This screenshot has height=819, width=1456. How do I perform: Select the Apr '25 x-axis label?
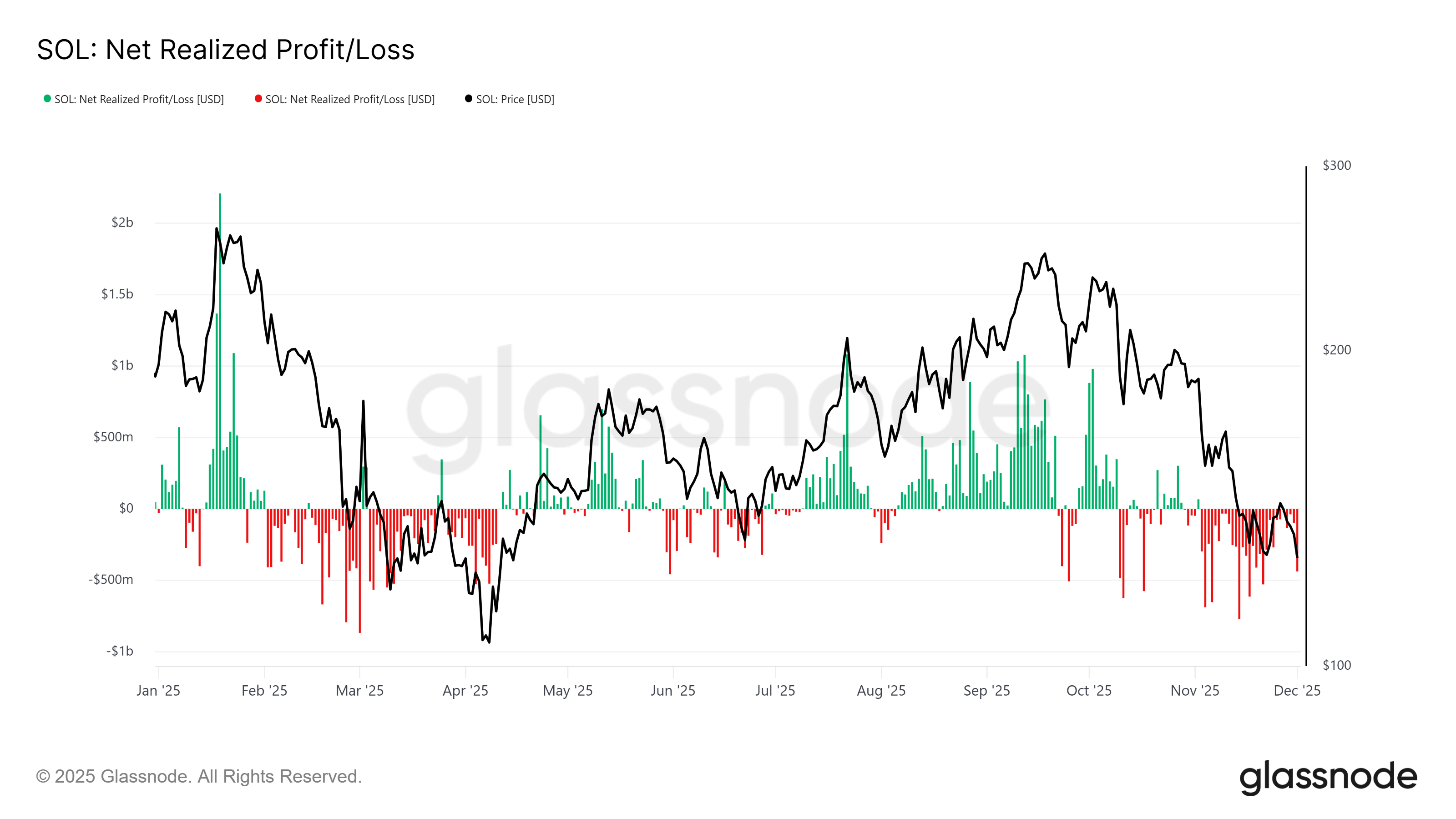[x=465, y=690]
